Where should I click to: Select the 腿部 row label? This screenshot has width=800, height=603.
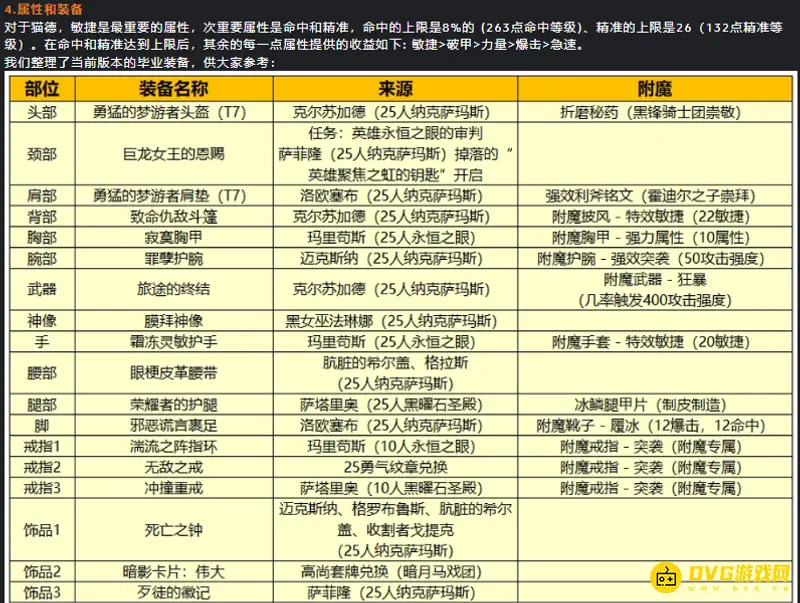pos(42,405)
